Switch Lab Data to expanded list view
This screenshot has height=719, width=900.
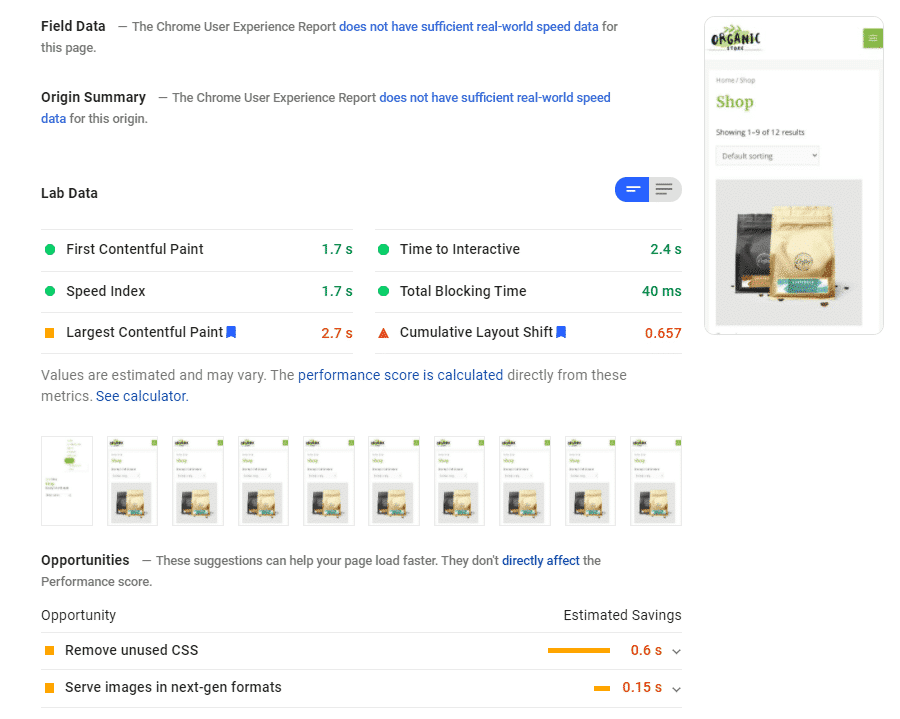(x=664, y=190)
